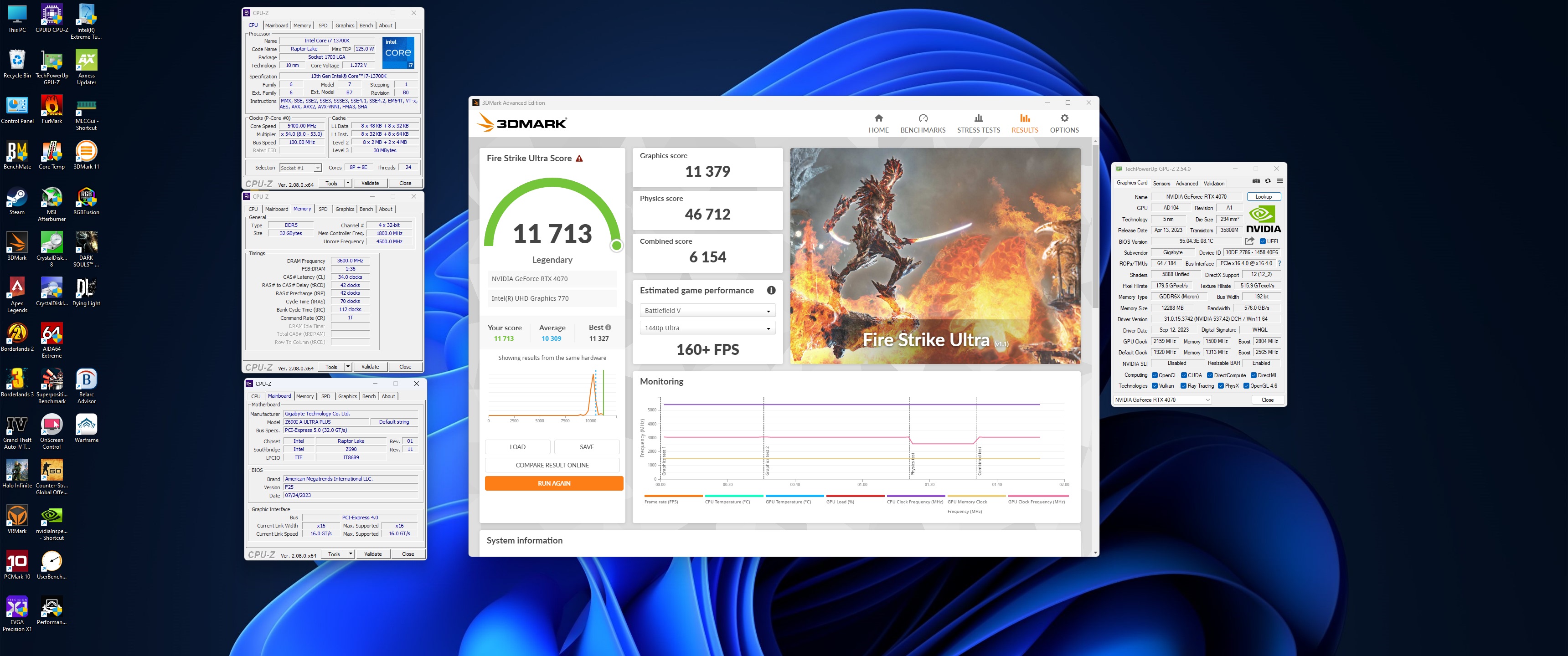Click RUN AGAIN button in 3DMark

554,484
